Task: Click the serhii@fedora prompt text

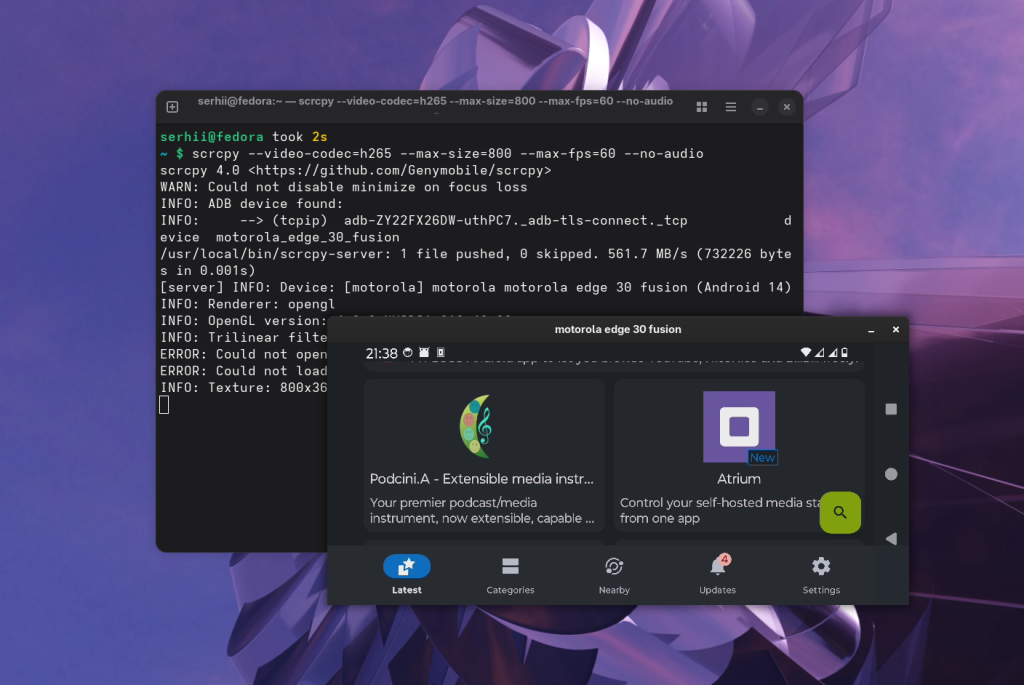Action: coord(212,136)
